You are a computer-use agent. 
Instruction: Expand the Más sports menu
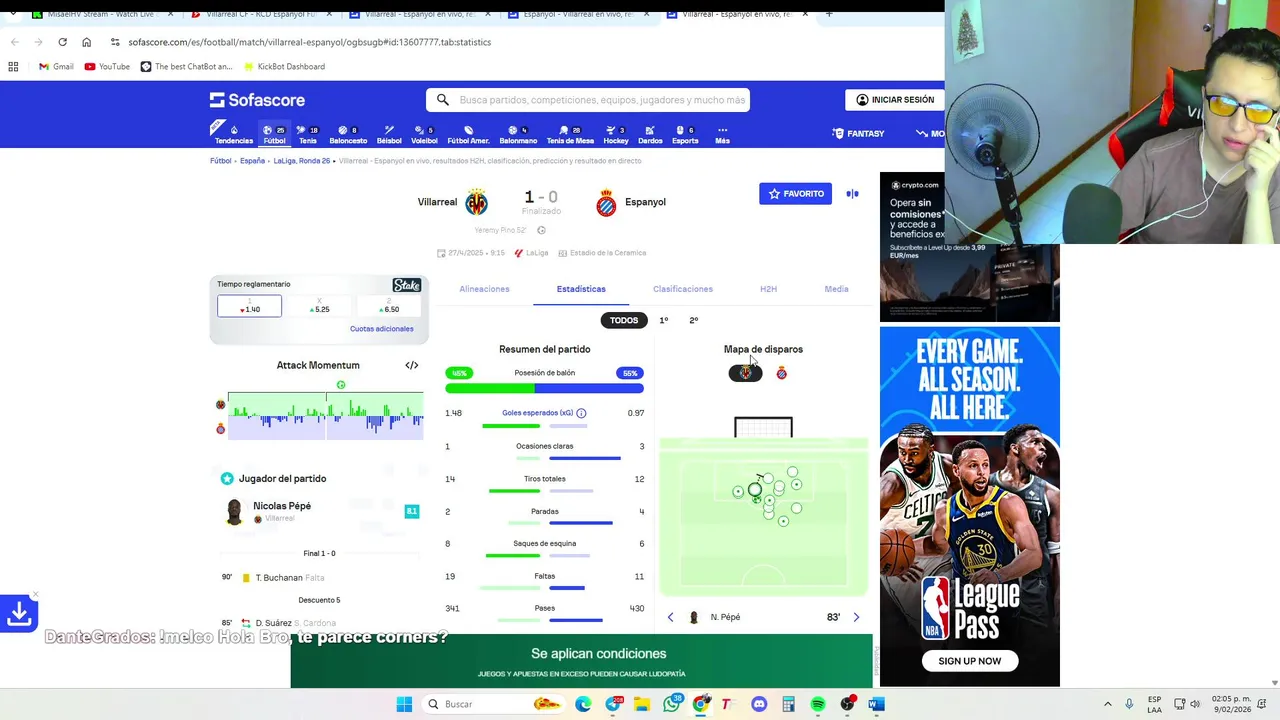click(x=722, y=134)
